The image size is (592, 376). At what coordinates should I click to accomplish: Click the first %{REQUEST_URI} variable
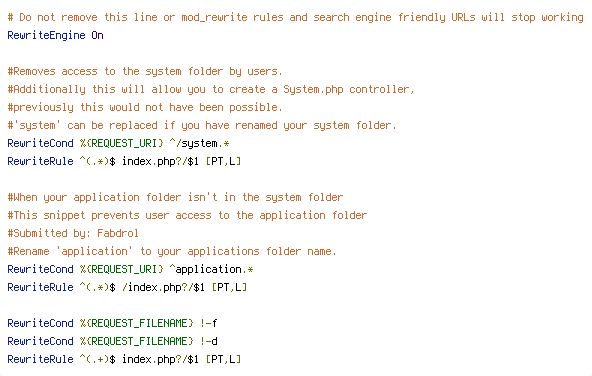pyautogui.click(x=122, y=143)
